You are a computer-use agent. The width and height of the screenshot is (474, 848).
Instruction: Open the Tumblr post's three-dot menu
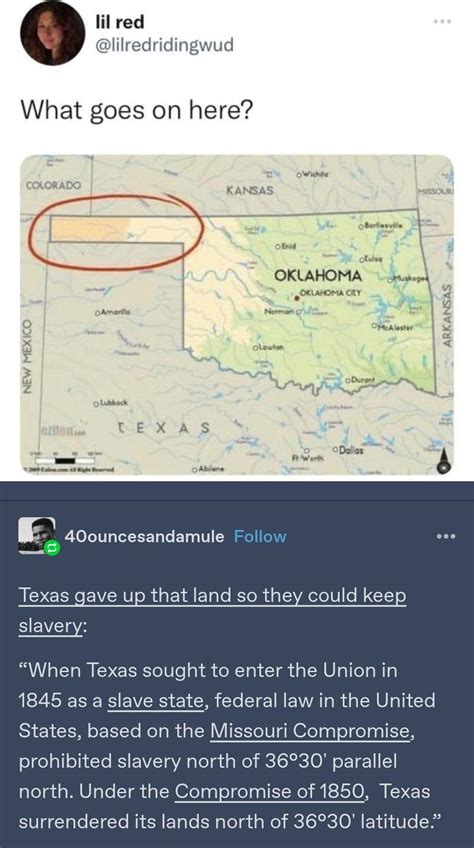point(447,536)
